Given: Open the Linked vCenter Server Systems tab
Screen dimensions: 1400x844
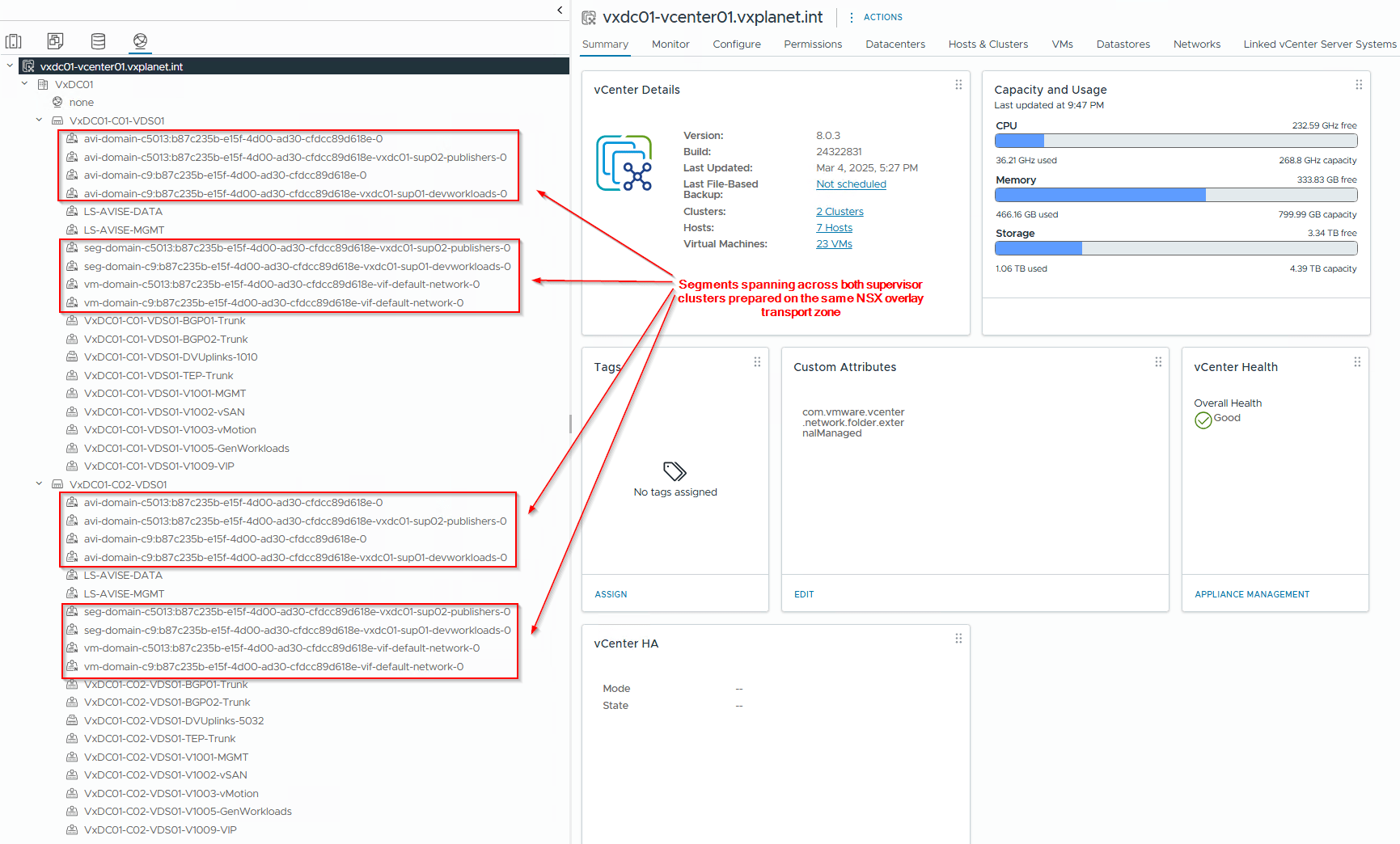Looking at the screenshot, I should pyautogui.click(x=1320, y=44).
